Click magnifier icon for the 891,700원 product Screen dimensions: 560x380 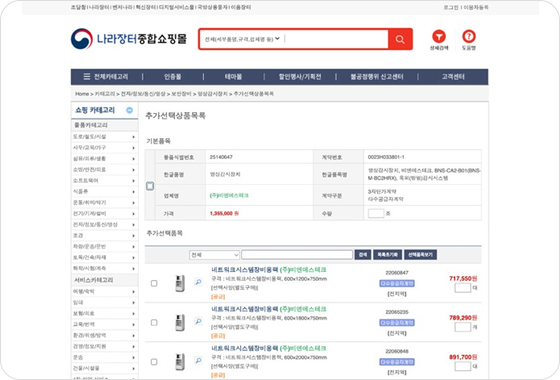(x=198, y=360)
